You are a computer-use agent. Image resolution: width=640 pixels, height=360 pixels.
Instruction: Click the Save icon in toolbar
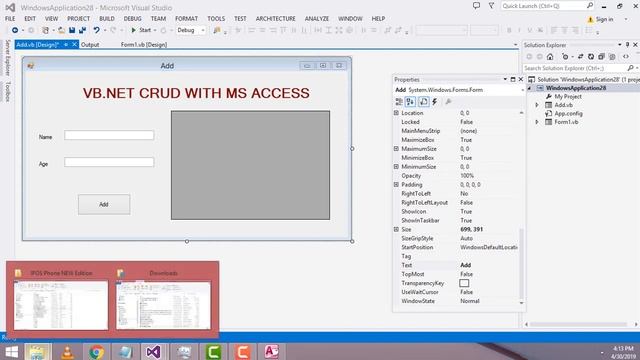coord(72,30)
